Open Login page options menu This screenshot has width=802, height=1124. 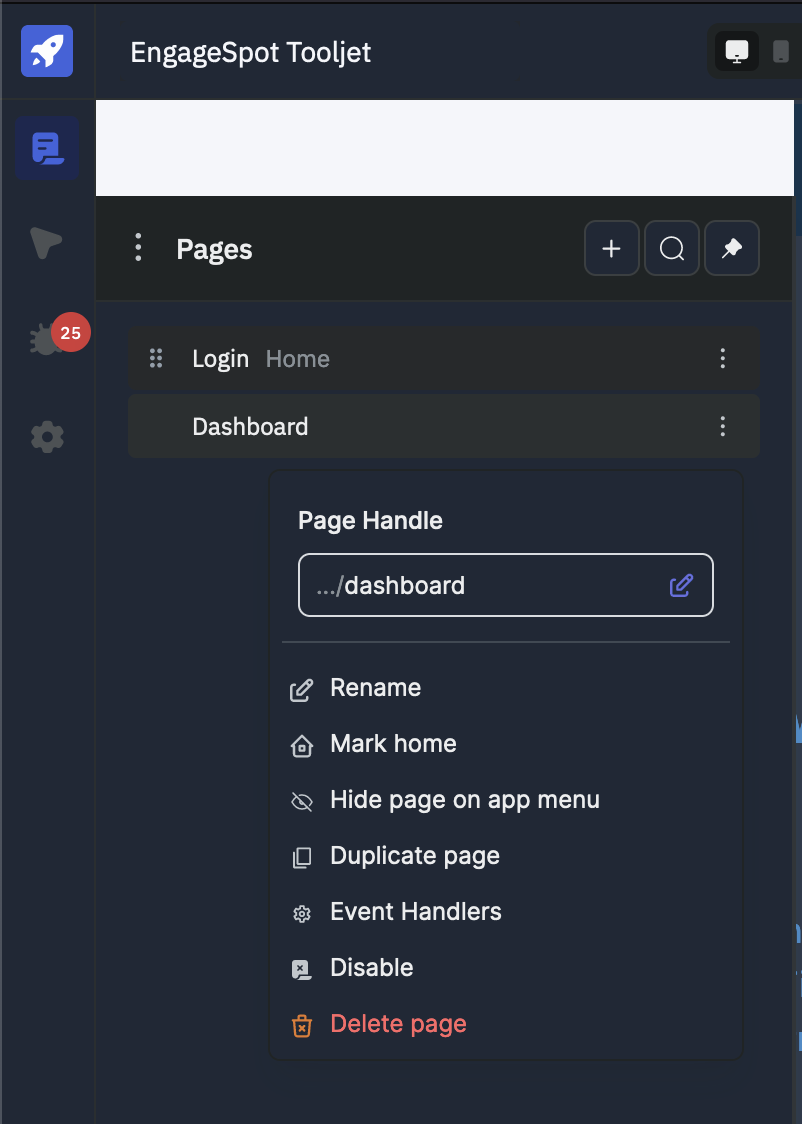[722, 358]
